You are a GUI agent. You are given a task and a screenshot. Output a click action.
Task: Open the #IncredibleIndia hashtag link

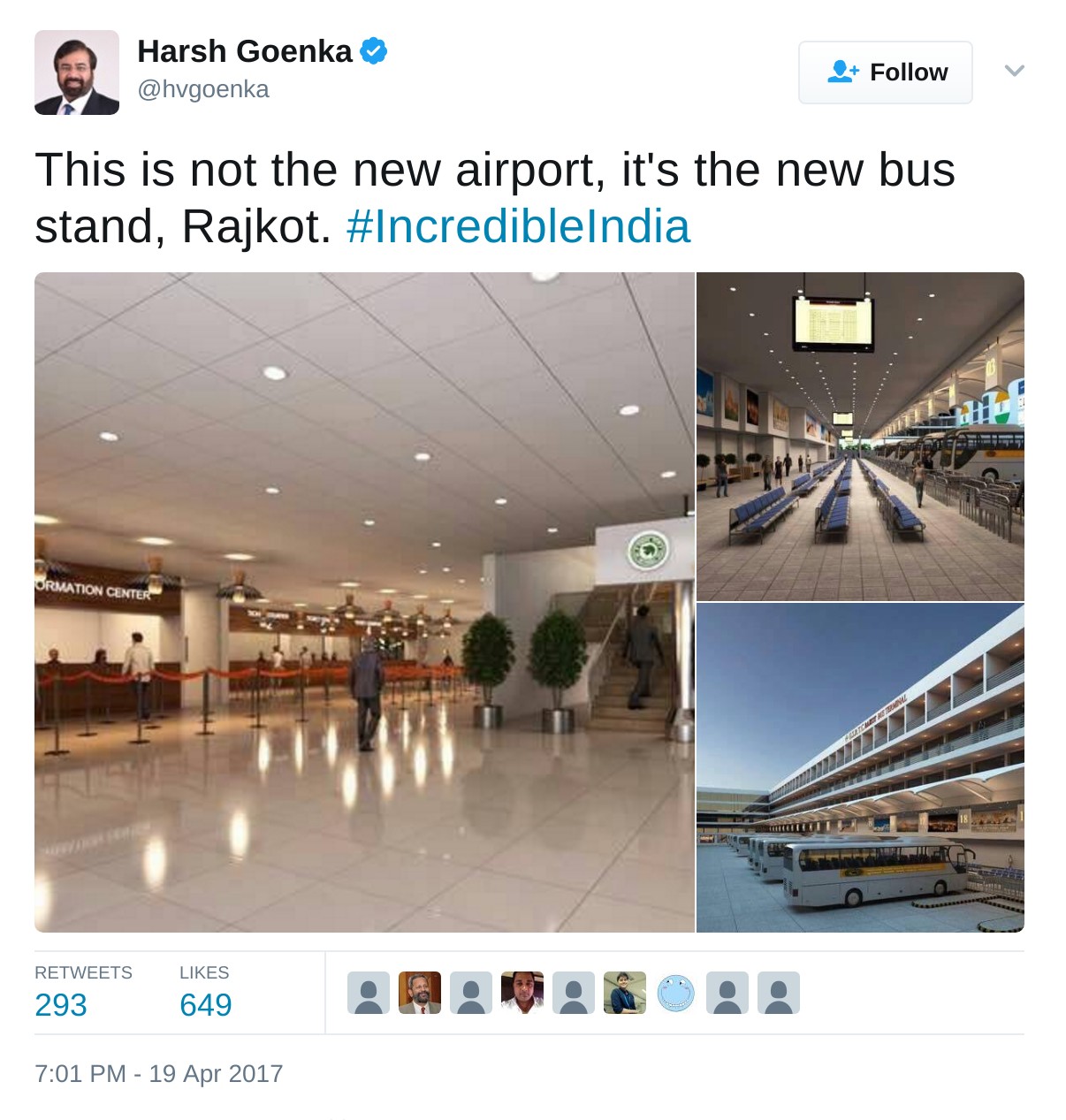(x=518, y=226)
